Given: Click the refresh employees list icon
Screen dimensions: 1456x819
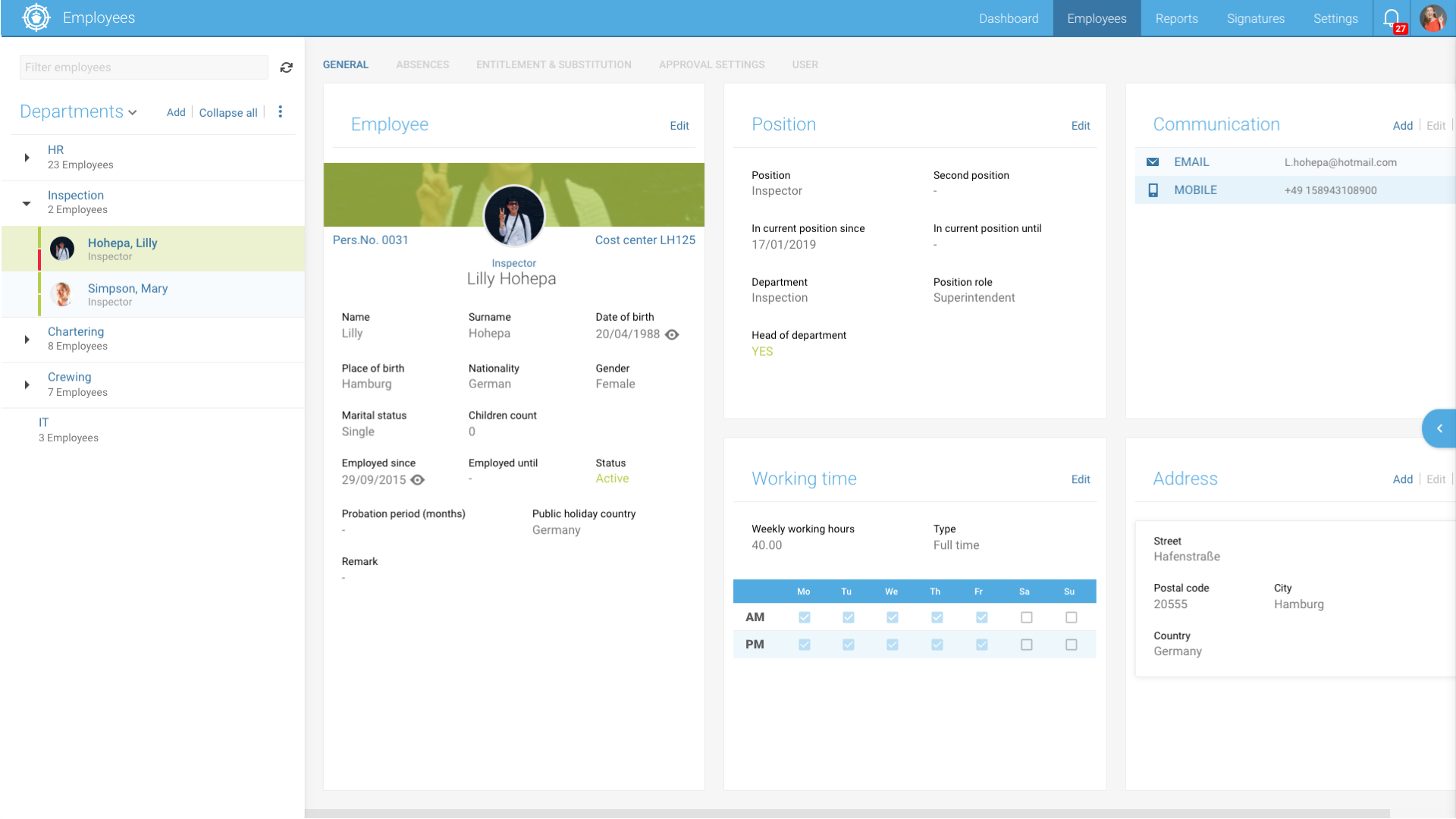Looking at the screenshot, I should tap(286, 67).
